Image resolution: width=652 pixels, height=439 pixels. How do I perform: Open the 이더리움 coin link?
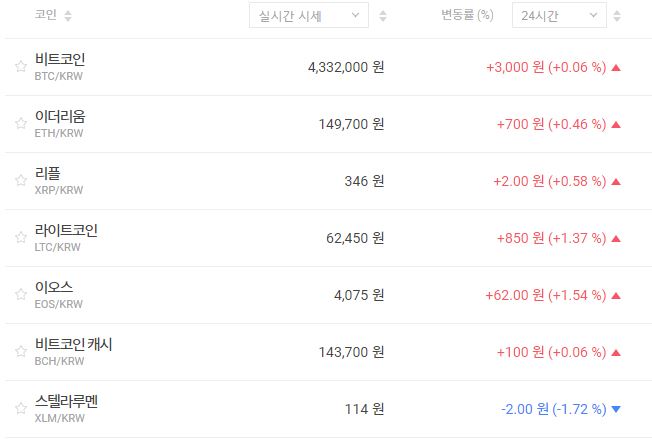pyautogui.click(x=60, y=117)
